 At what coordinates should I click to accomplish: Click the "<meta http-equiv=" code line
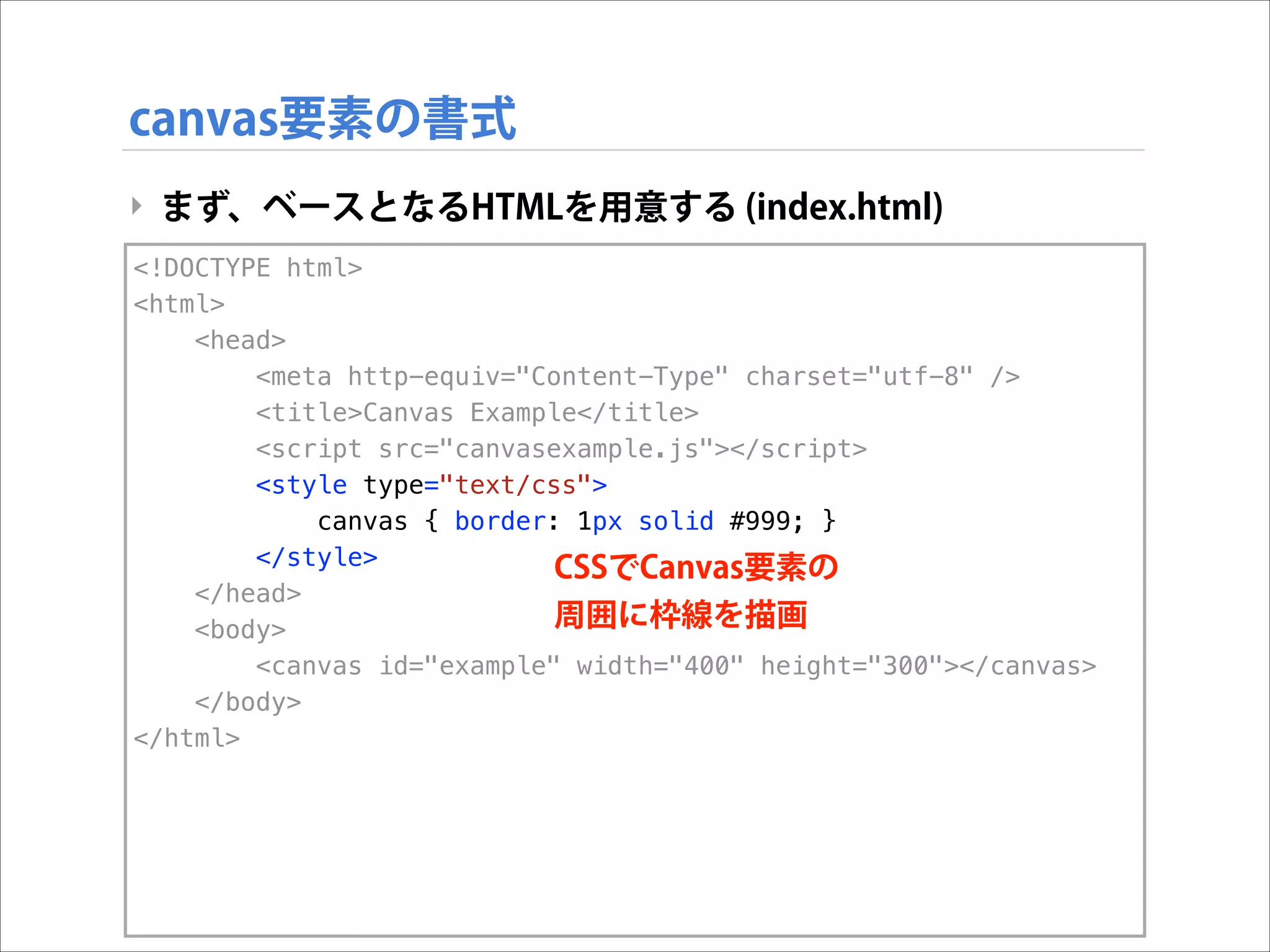pos(638,376)
